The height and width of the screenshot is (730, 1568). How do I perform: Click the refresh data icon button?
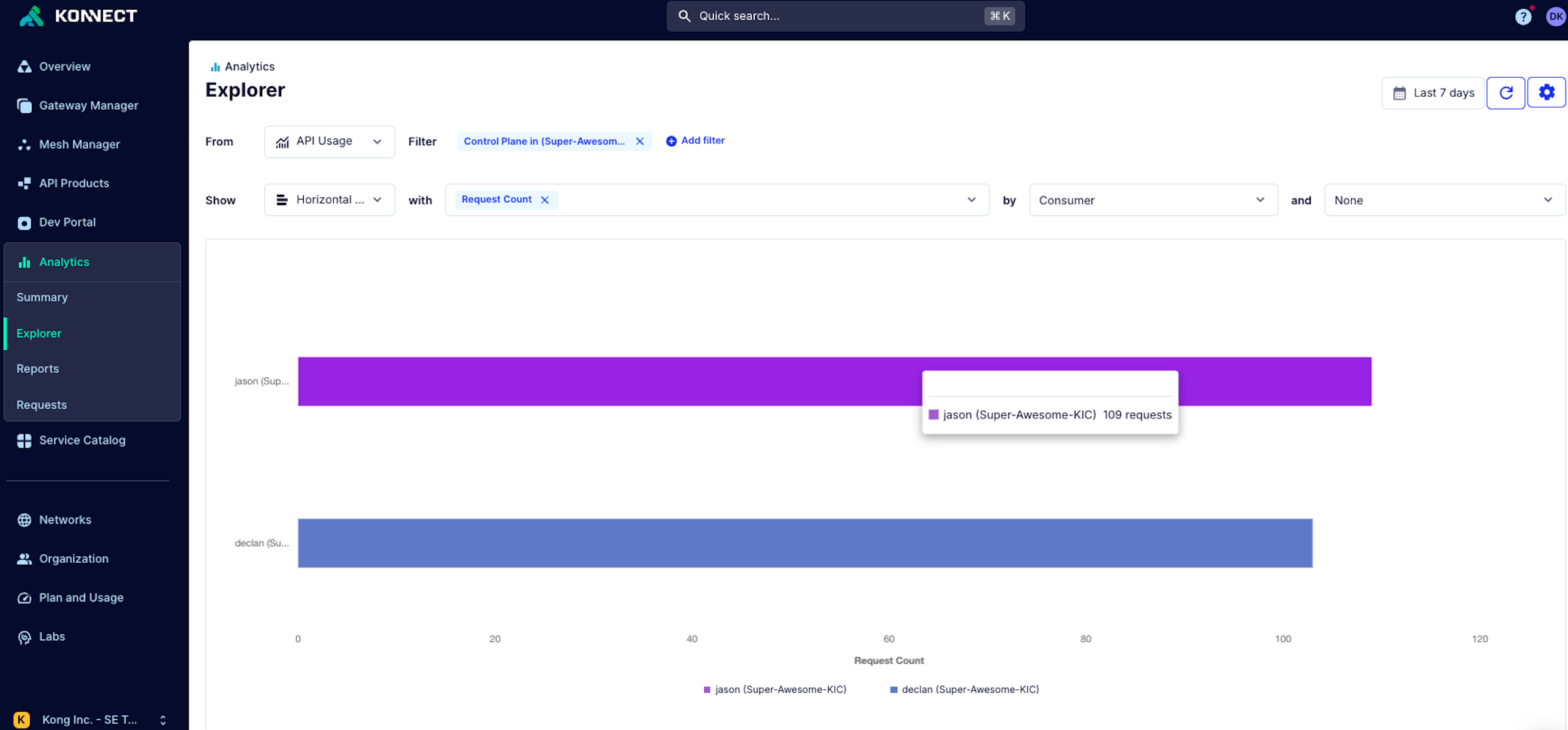[x=1506, y=93]
